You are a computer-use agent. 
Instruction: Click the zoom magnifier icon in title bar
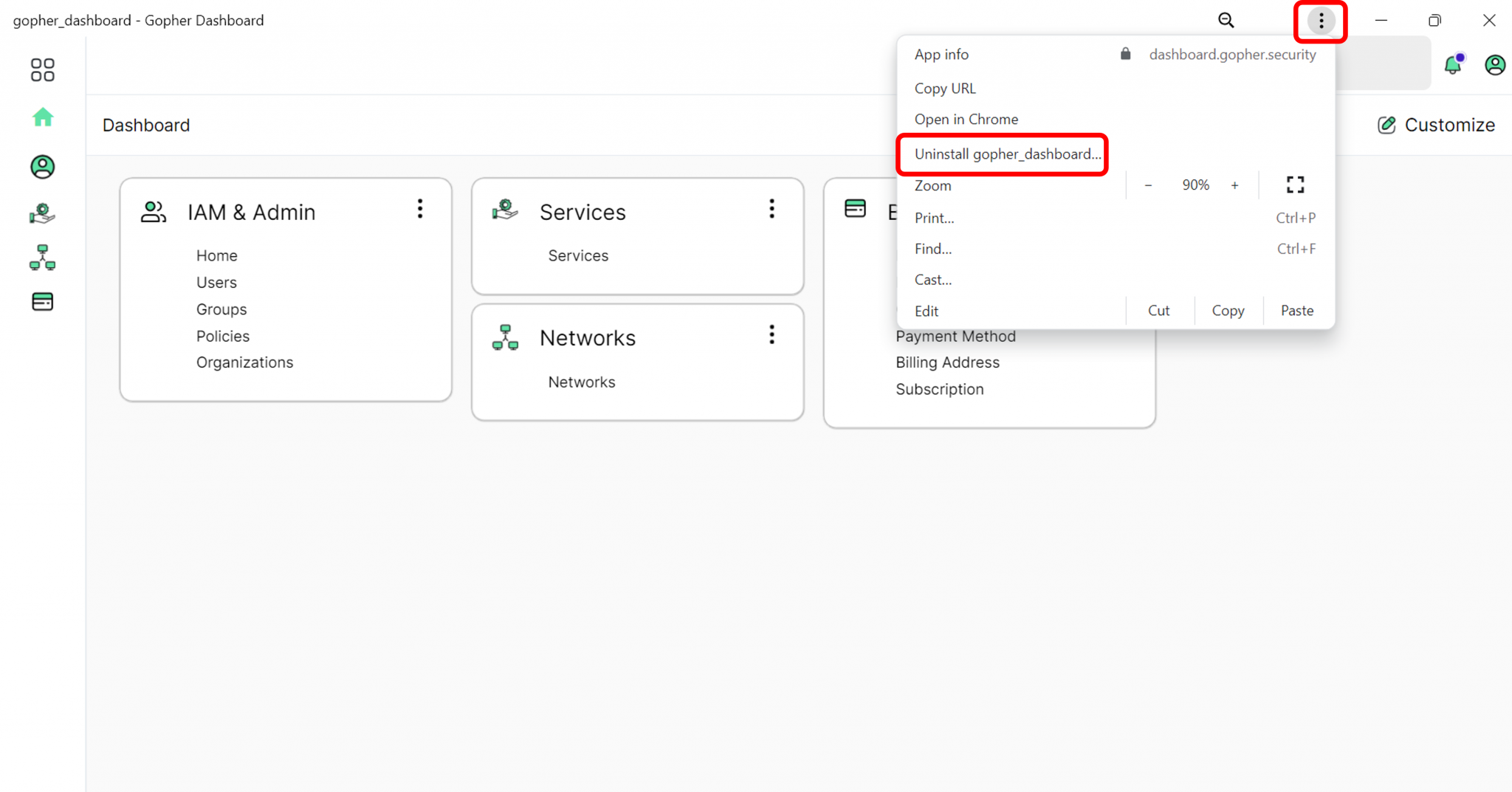coord(1226,21)
